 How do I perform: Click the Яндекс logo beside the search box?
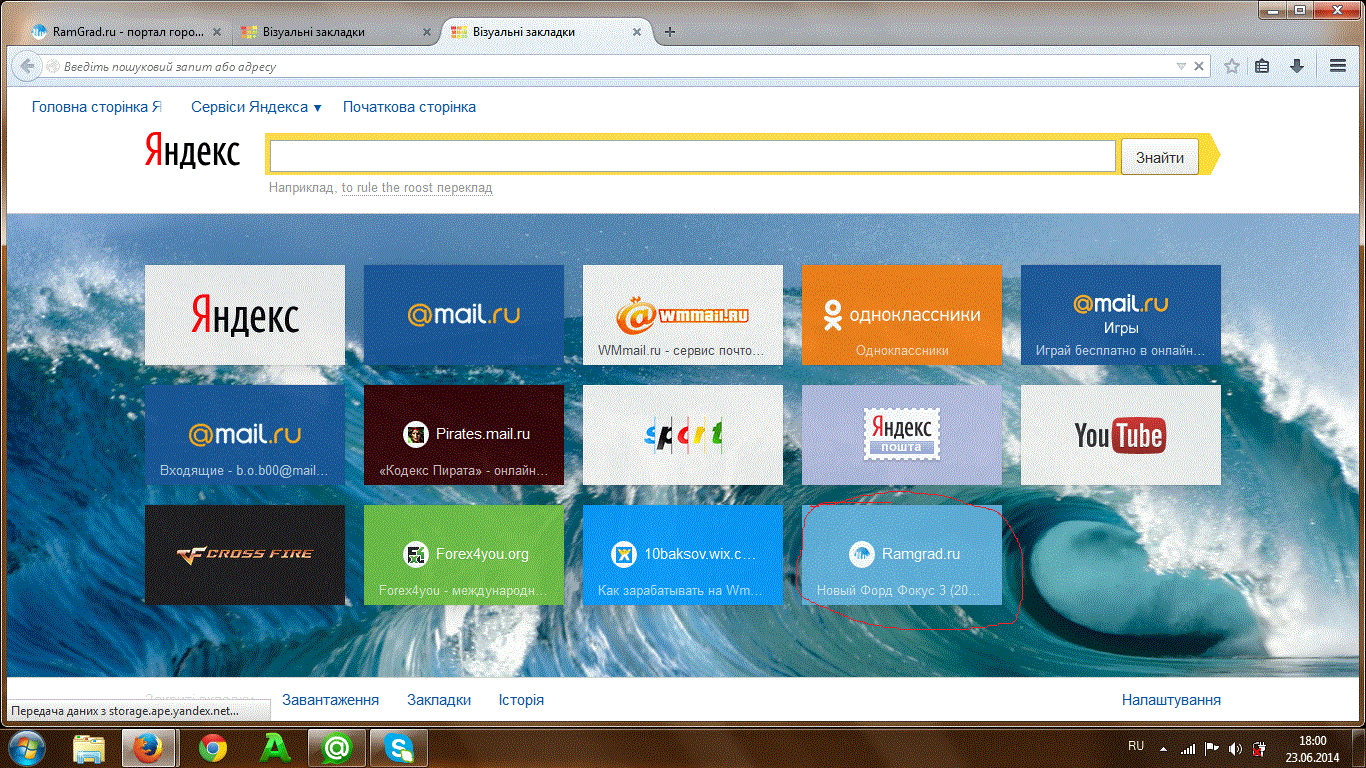pyautogui.click(x=193, y=153)
